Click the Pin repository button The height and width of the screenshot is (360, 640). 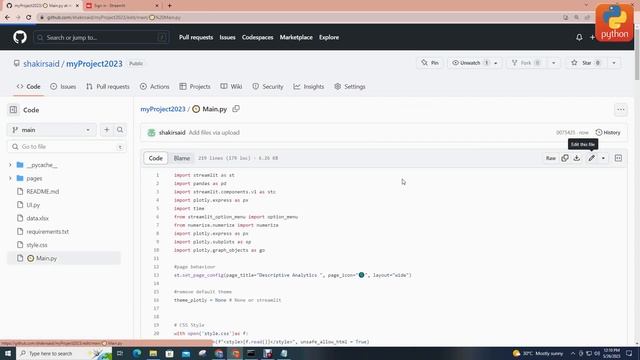430,63
